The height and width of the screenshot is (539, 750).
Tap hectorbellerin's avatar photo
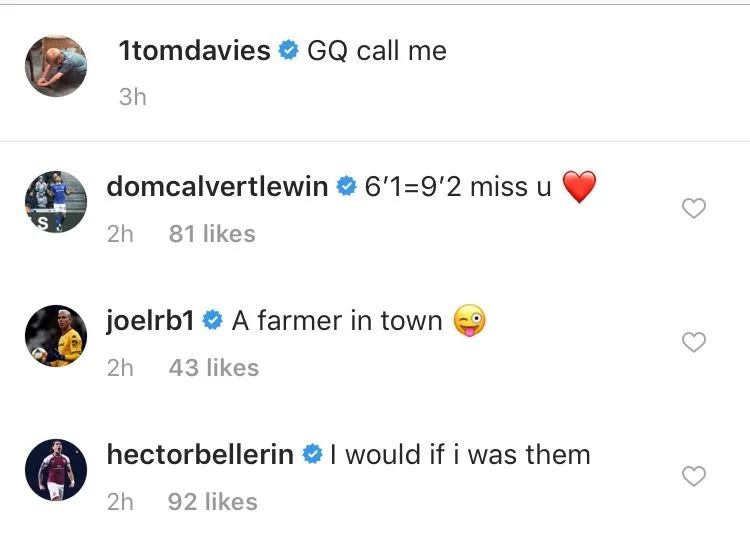coord(56,473)
